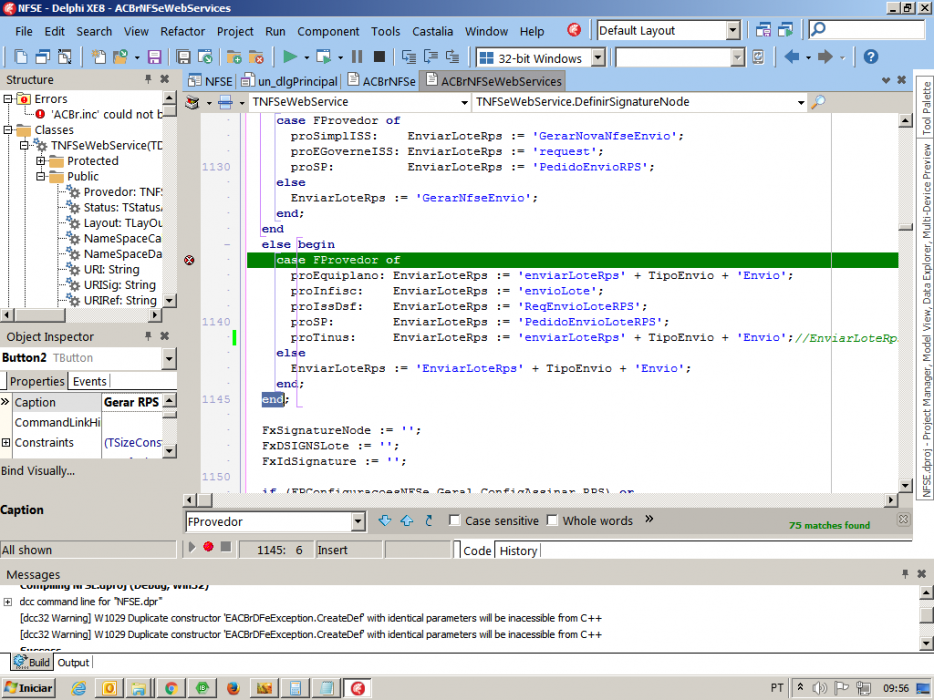Click the green Run button in toolbar
934x700 pixels.
[290, 57]
